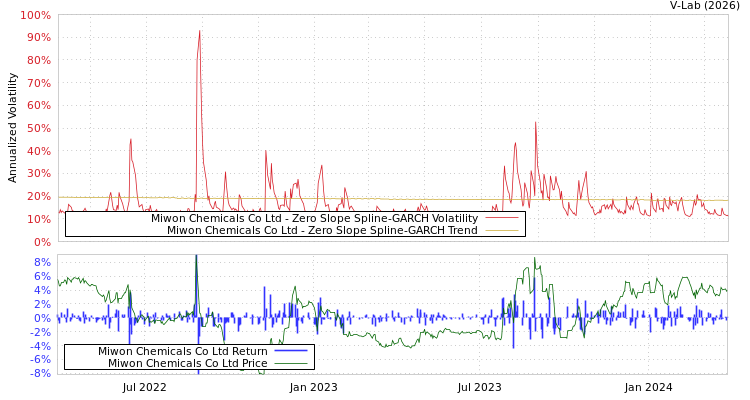Image resolution: width=750 pixels, height=400 pixels.
Task: Click the green price line peak in lower chart
Action: point(535,259)
